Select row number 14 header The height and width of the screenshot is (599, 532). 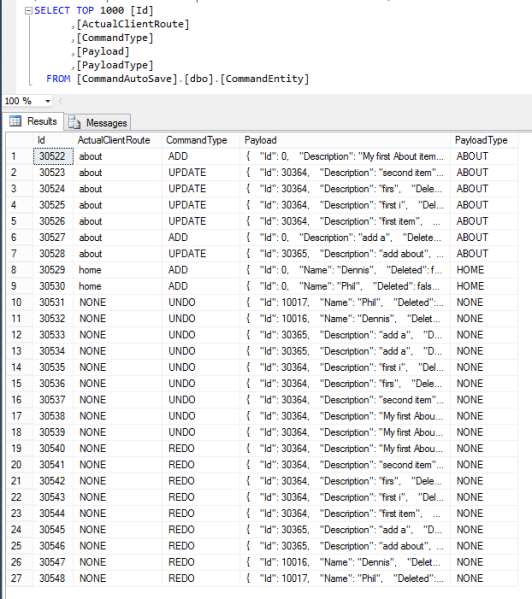click(19, 367)
